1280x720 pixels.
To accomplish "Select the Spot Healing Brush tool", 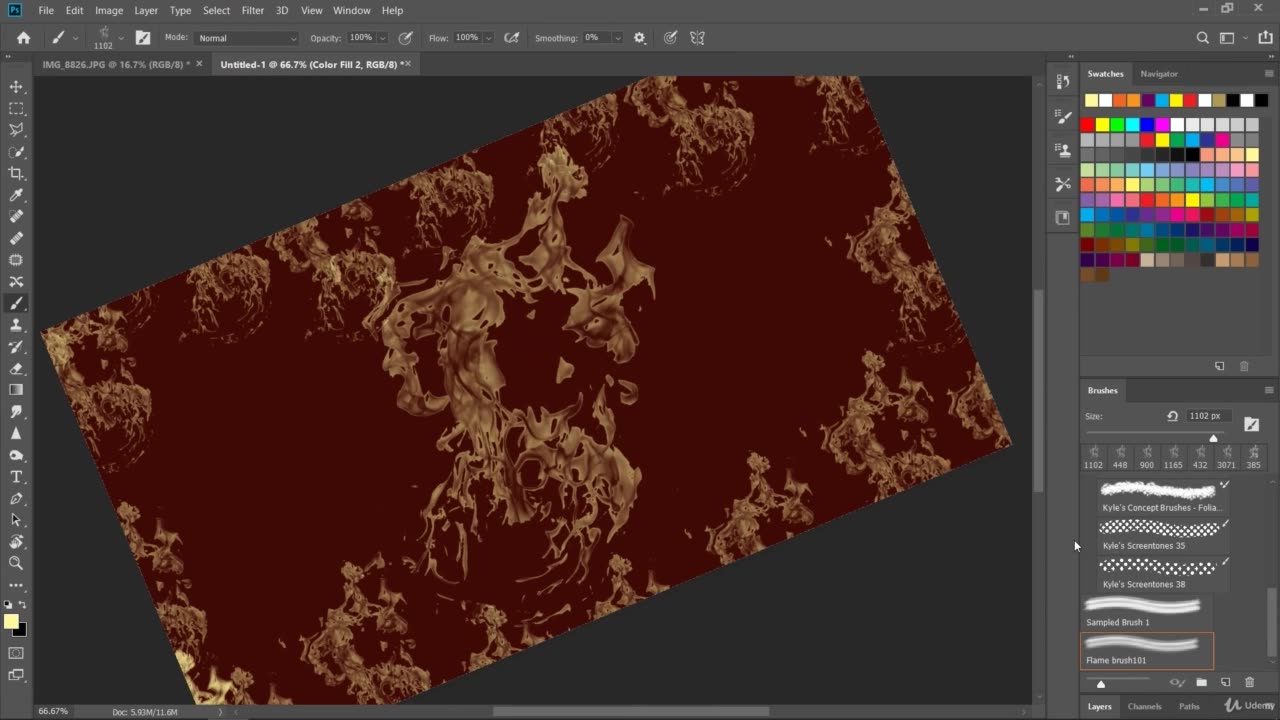I will tap(16, 217).
